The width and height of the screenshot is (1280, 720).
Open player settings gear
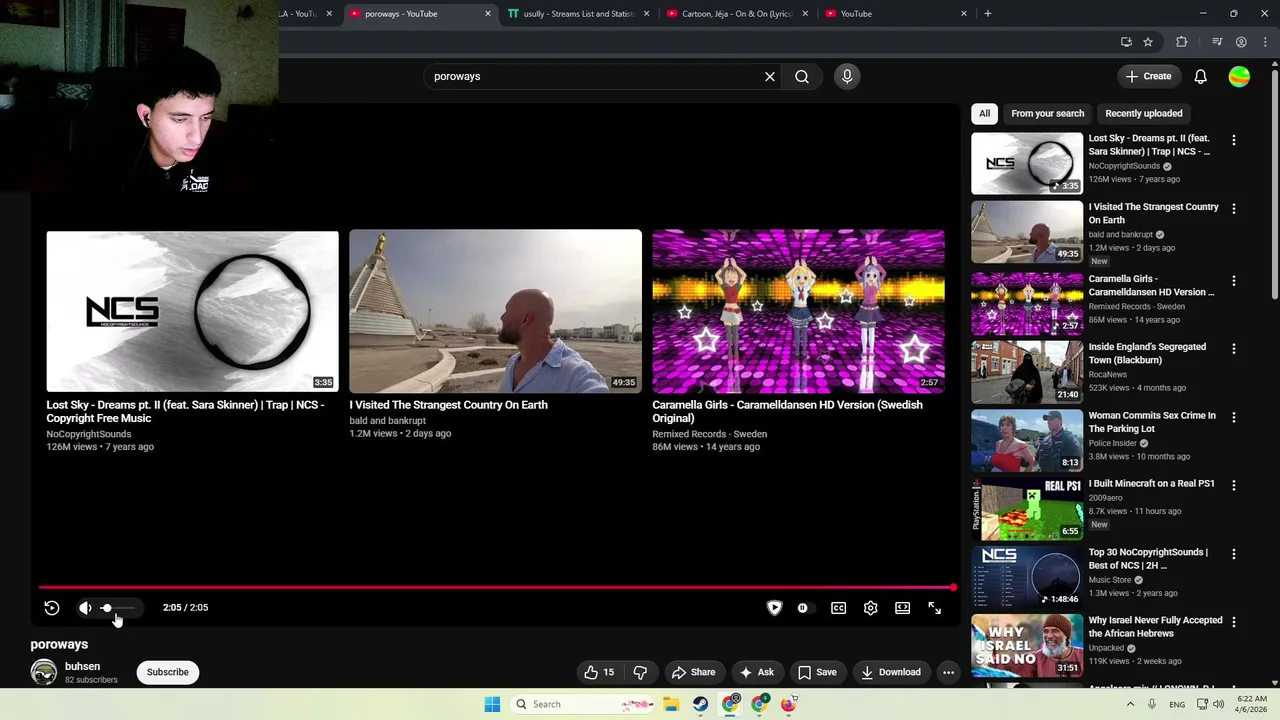870,608
